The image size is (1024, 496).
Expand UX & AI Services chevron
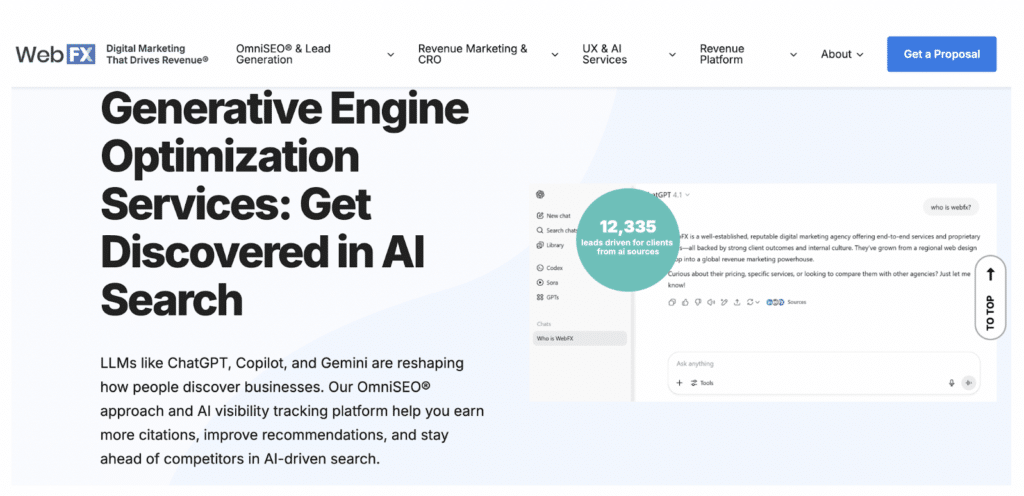tap(672, 55)
